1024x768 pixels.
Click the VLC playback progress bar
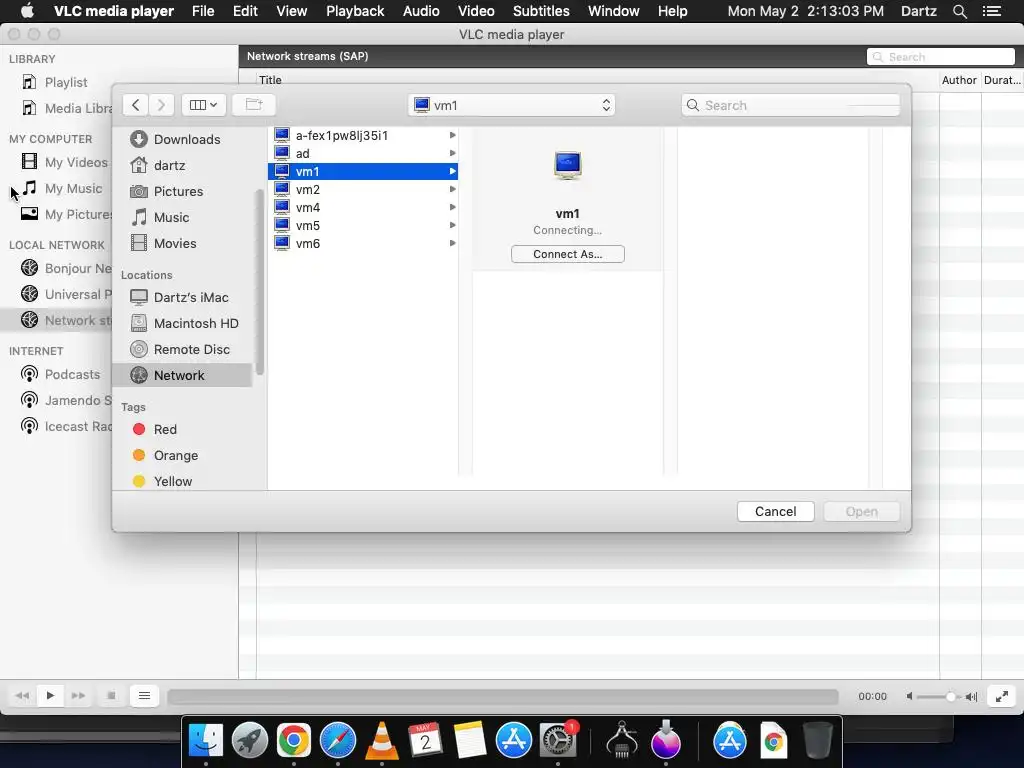point(503,697)
